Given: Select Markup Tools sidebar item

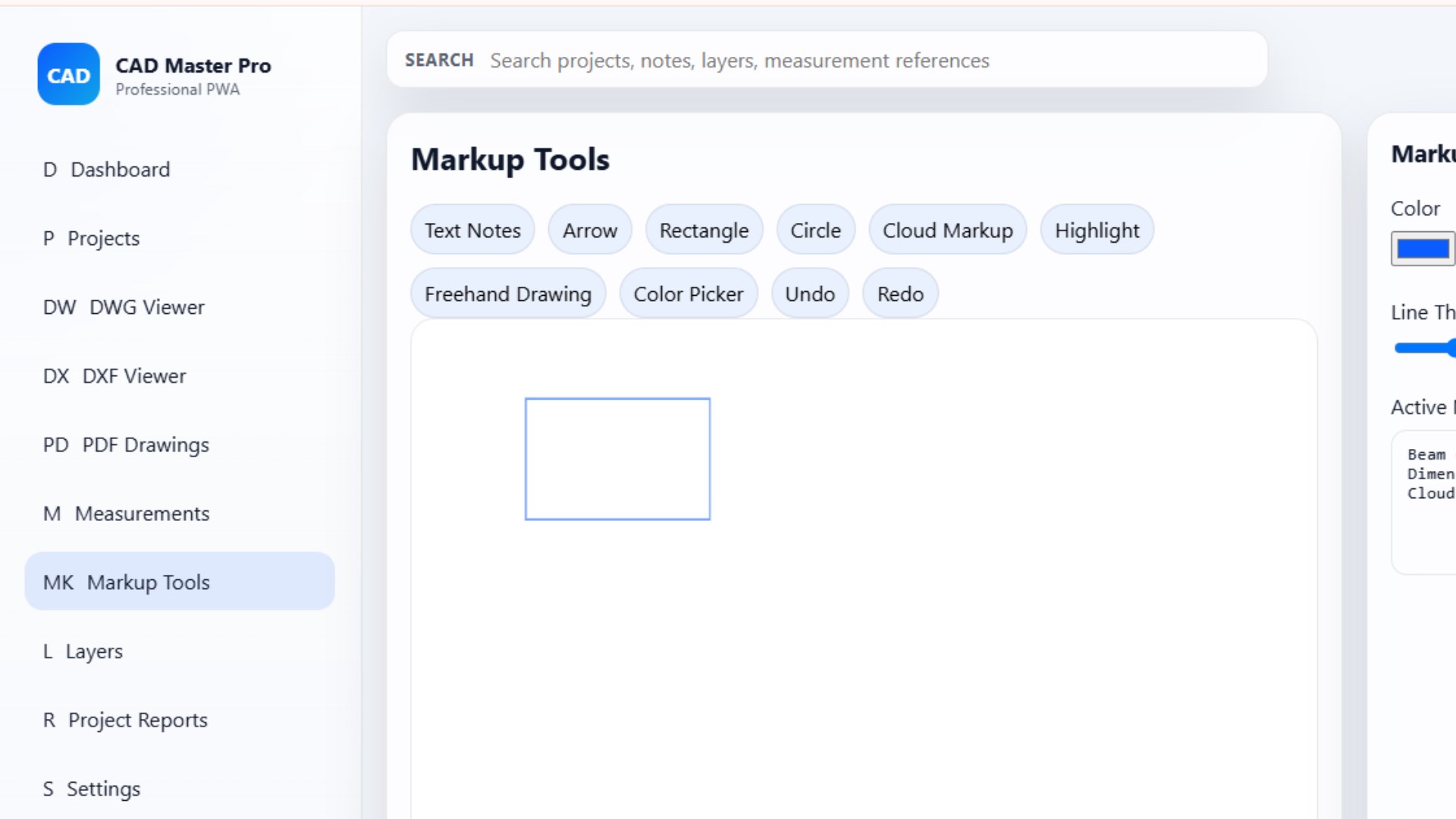Looking at the screenshot, I should 180,582.
